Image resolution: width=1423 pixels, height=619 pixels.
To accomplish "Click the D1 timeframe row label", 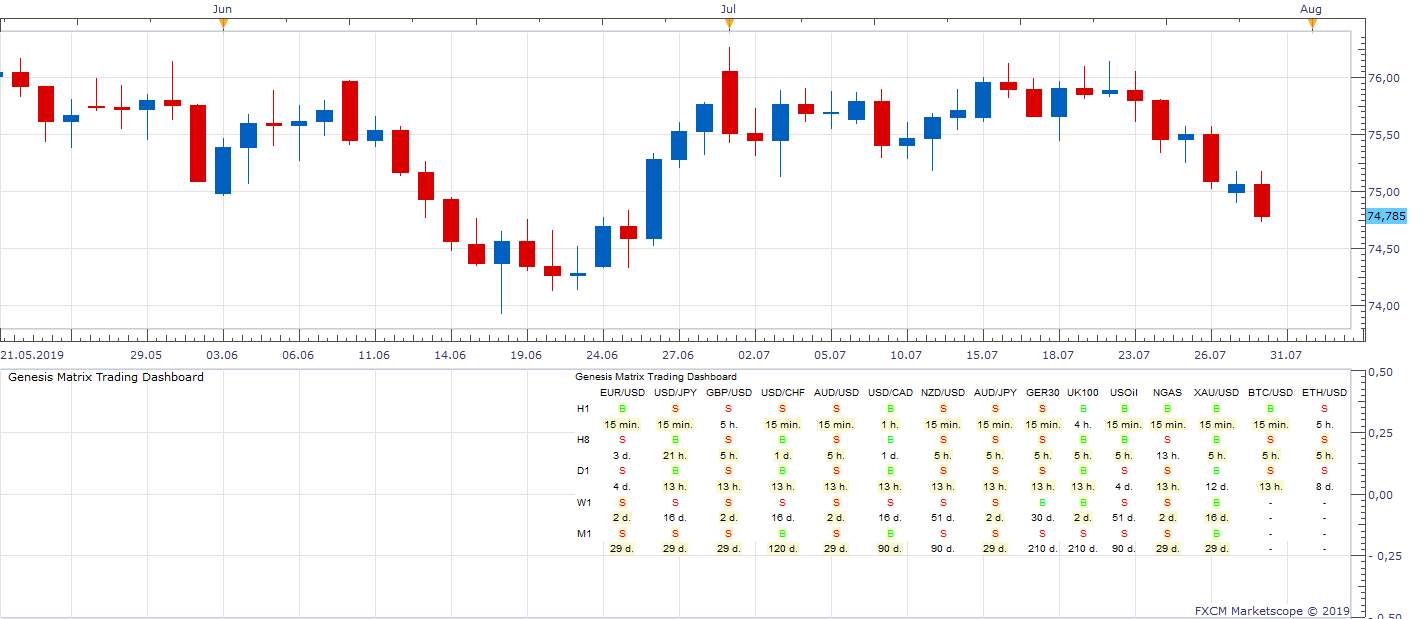I will tap(584, 471).
